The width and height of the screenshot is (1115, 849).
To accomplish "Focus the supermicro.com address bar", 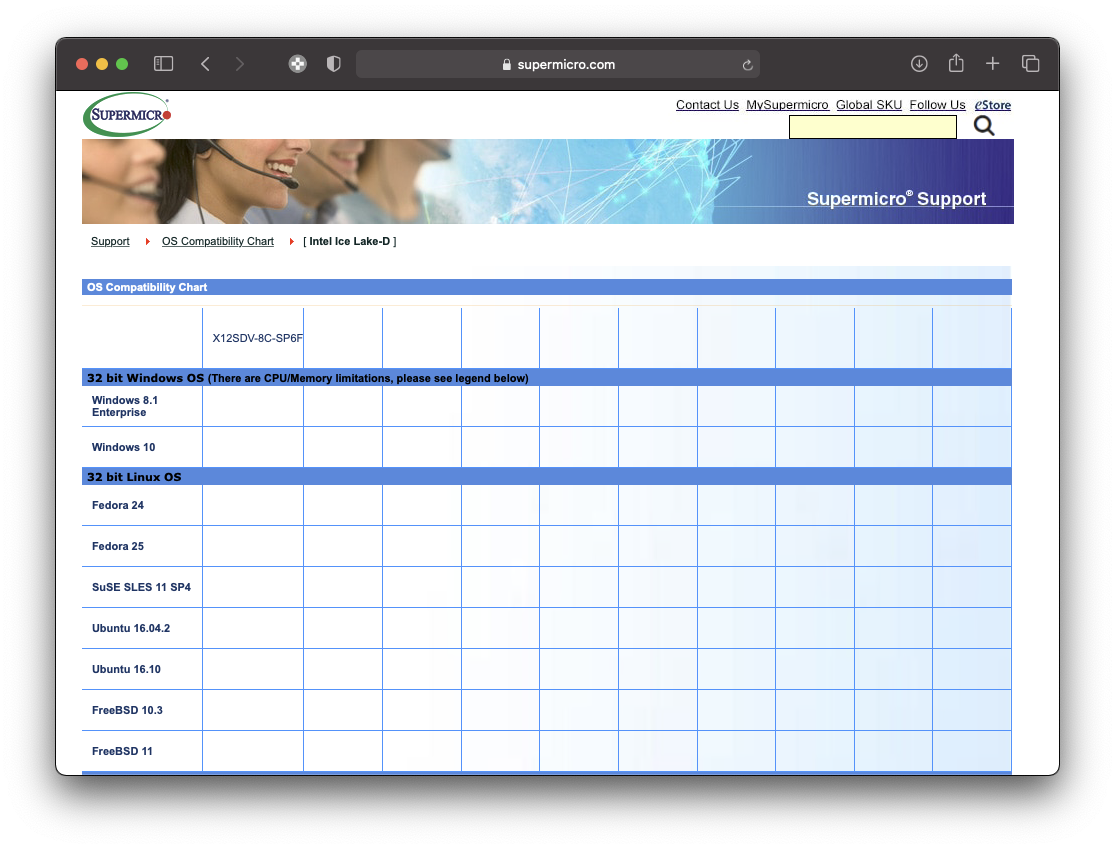I will point(558,64).
